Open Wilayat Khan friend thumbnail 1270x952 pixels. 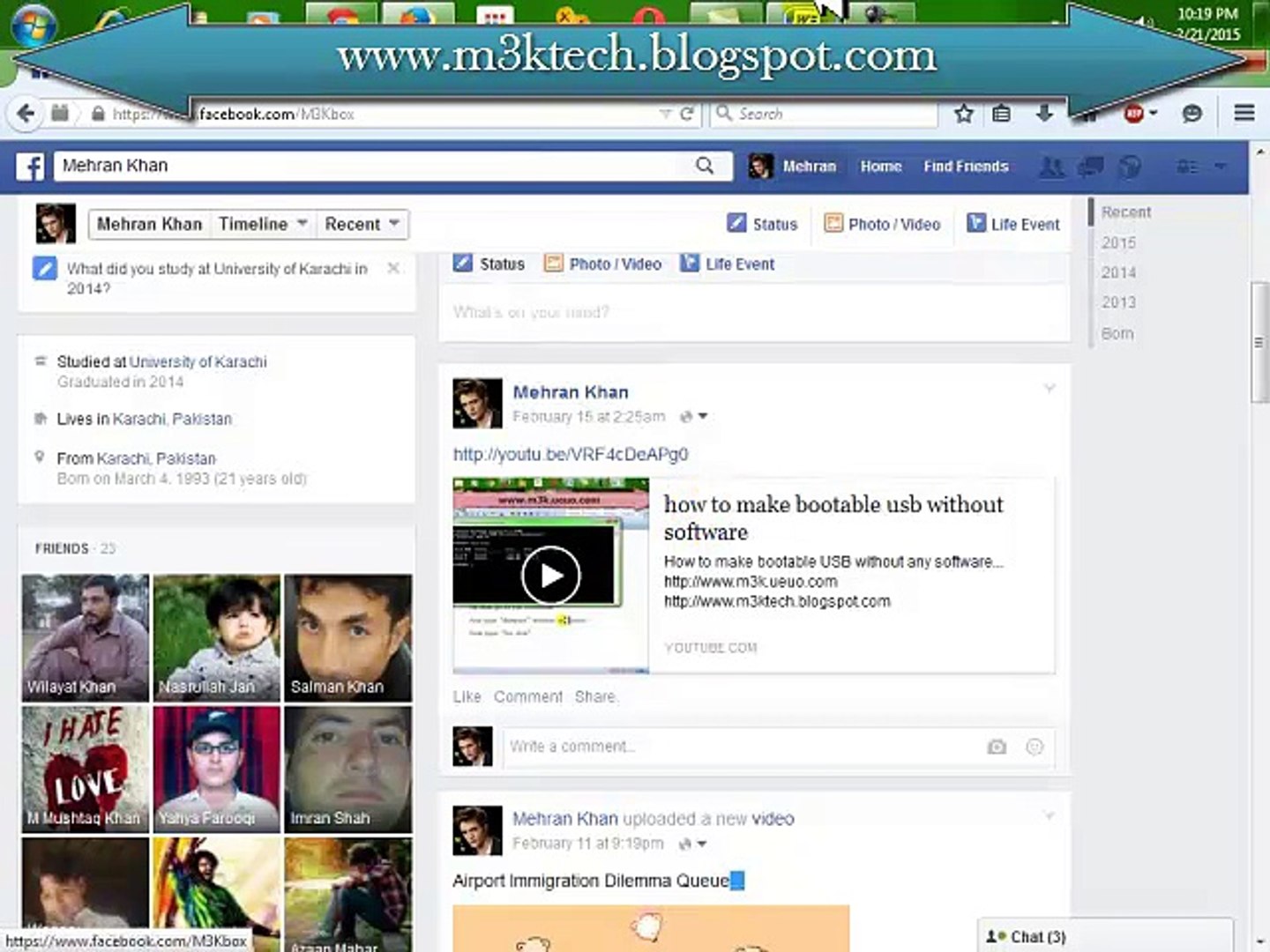coord(86,638)
